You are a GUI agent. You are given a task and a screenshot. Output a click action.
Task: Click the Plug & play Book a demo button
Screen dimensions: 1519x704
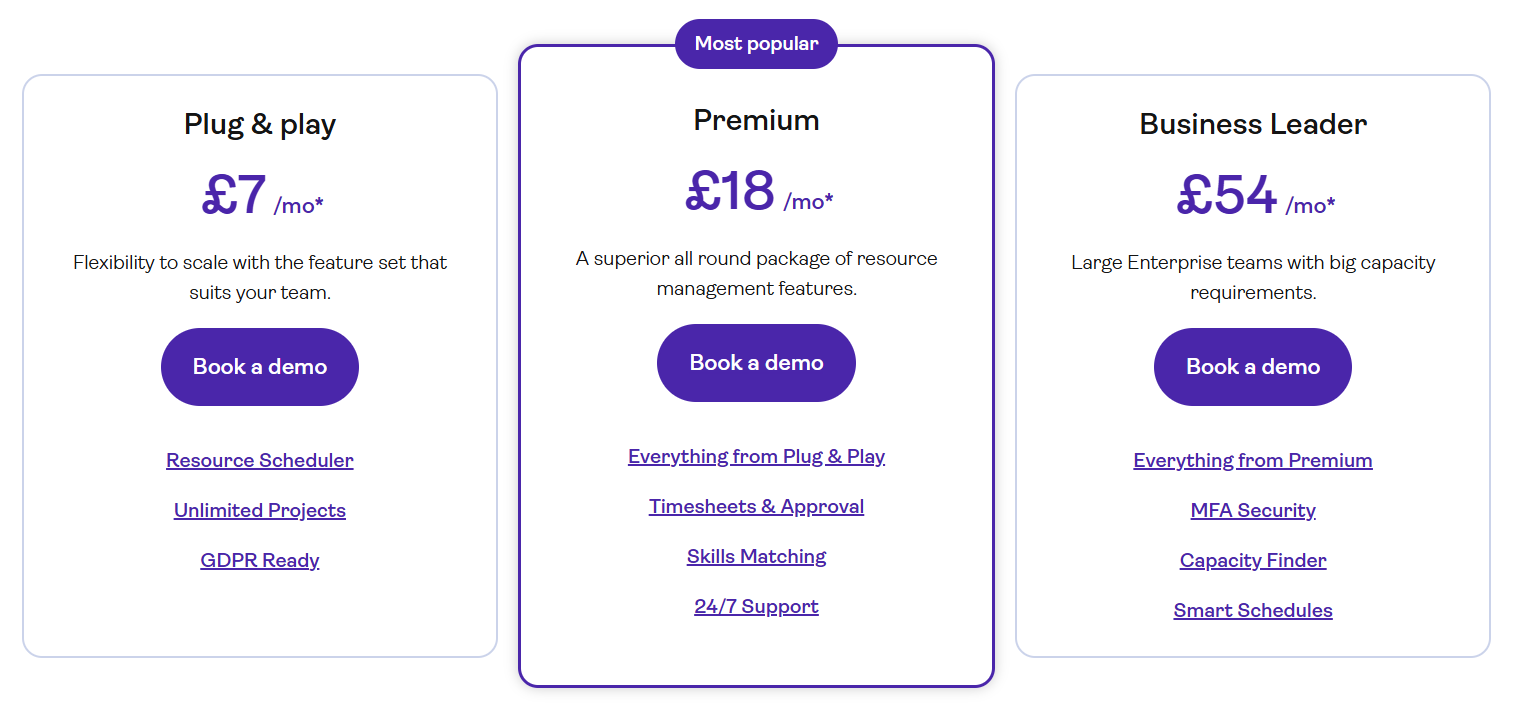point(259,366)
